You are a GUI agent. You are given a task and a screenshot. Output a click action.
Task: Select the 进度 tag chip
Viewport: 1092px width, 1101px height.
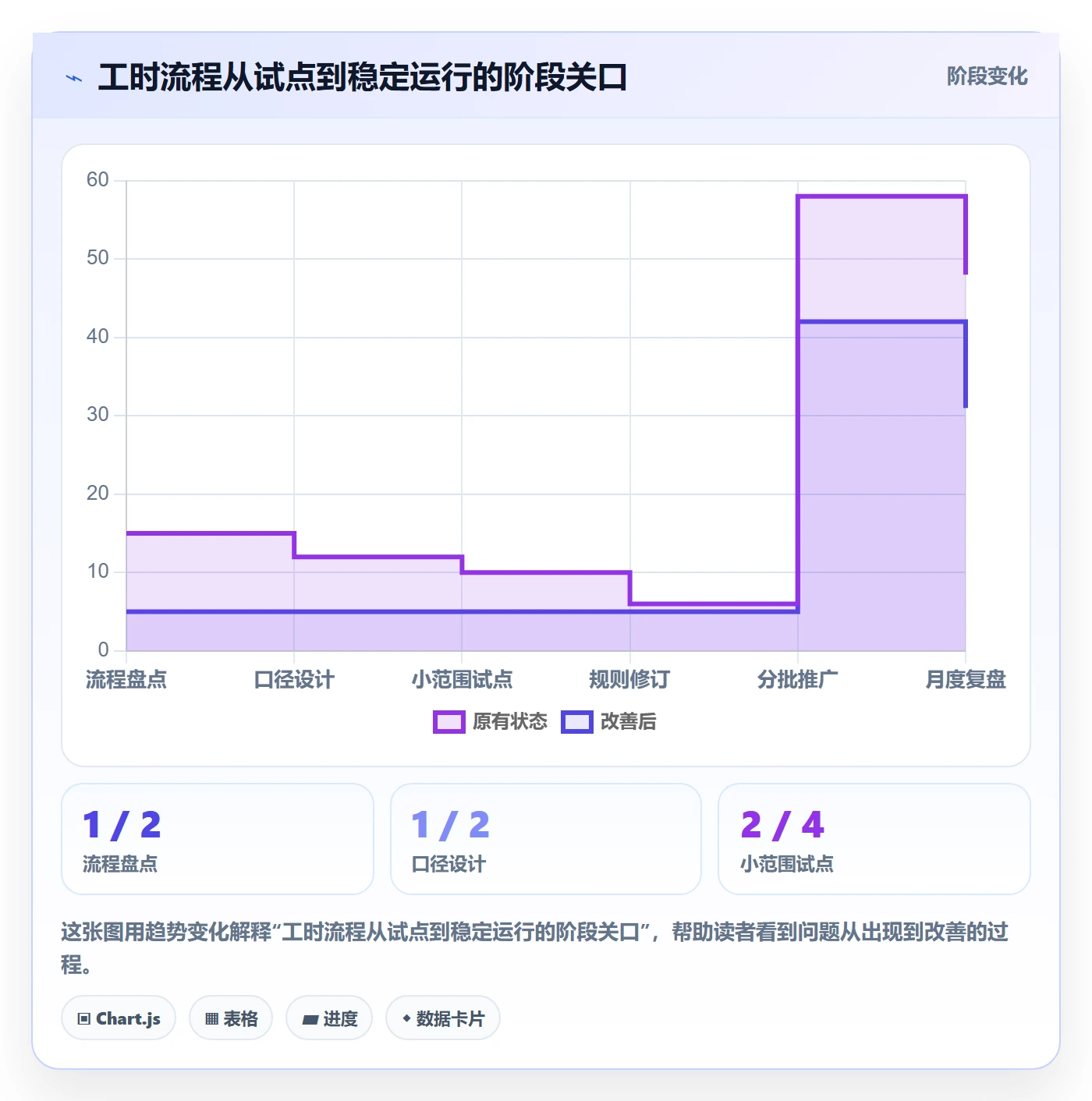pos(329,1018)
